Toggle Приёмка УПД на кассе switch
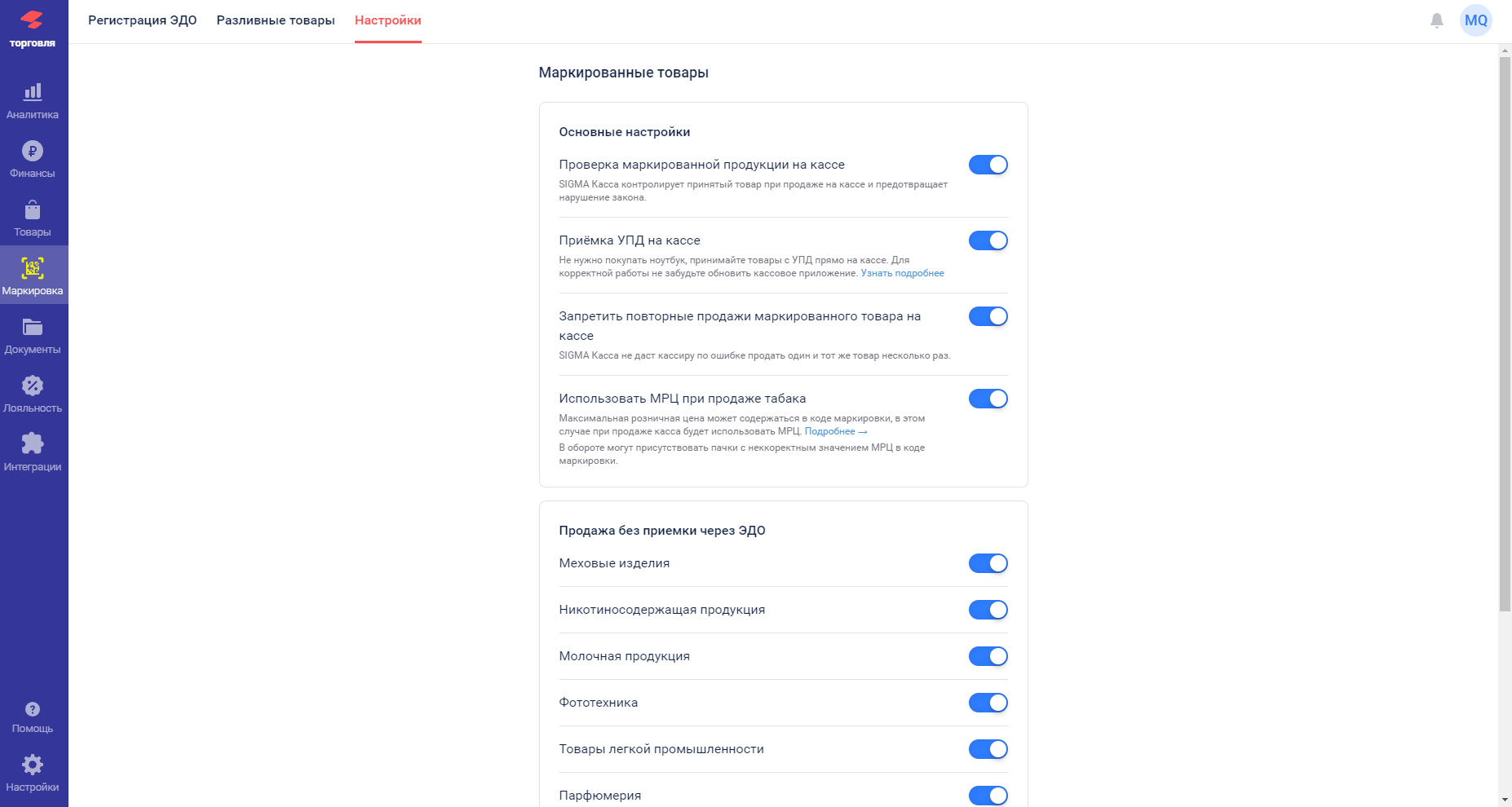This screenshot has height=807, width=1512. (x=988, y=240)
